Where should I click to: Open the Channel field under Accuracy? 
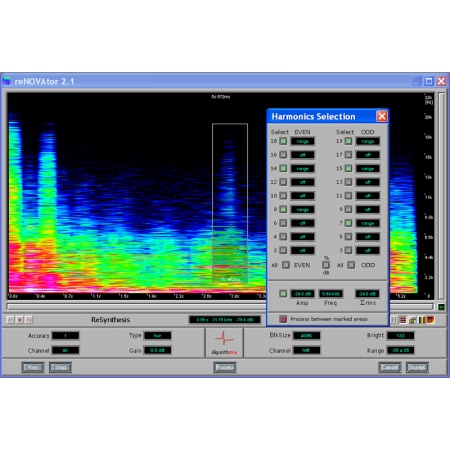pos(66,350)
